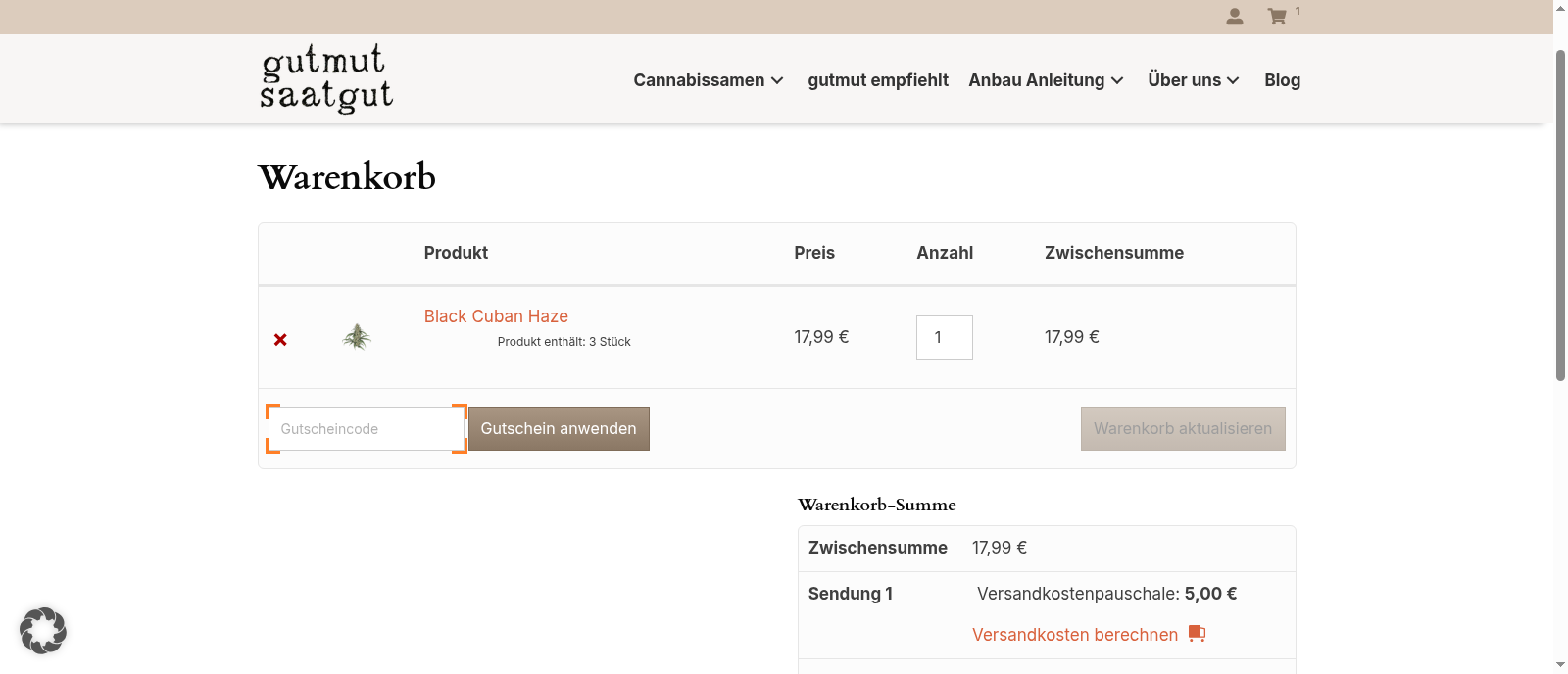Click the Warenkorb aktualisieren button
Screen dimensions: 1568x674
click(x=1182, y=428)
